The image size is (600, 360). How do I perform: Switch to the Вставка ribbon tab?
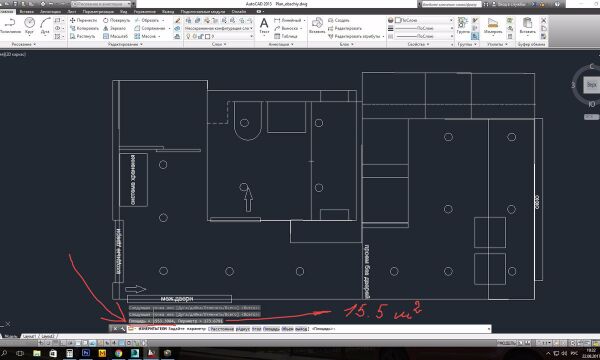[26, 12]
